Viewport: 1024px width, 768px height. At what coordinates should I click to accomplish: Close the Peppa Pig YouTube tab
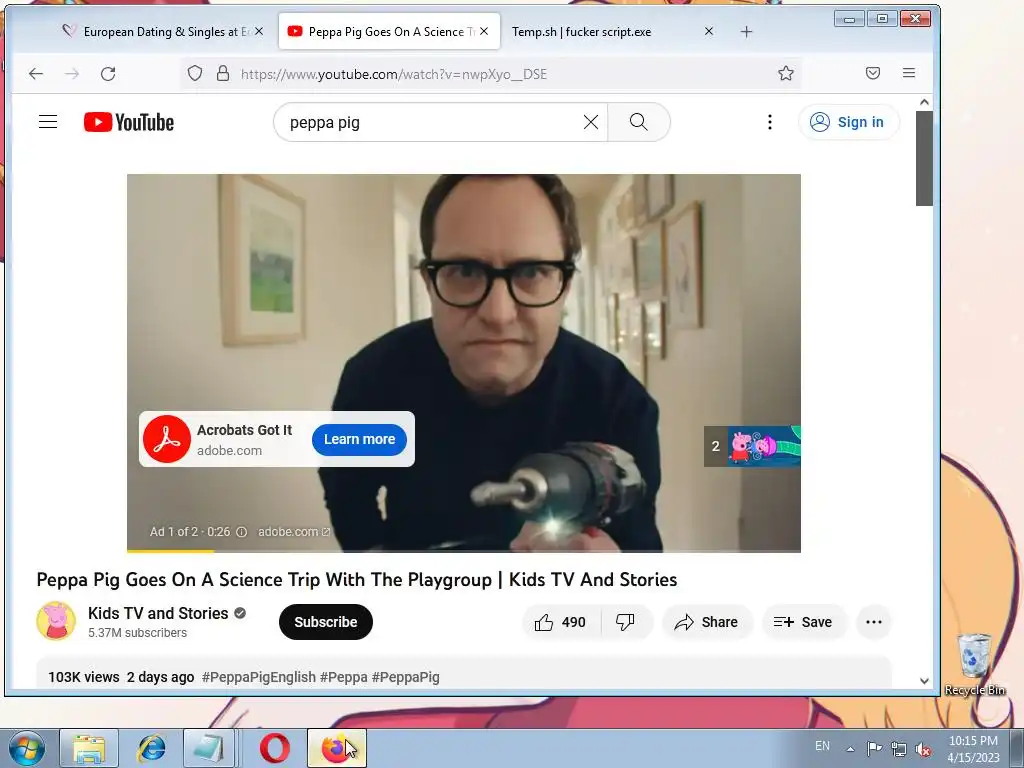tap(484, 31)
